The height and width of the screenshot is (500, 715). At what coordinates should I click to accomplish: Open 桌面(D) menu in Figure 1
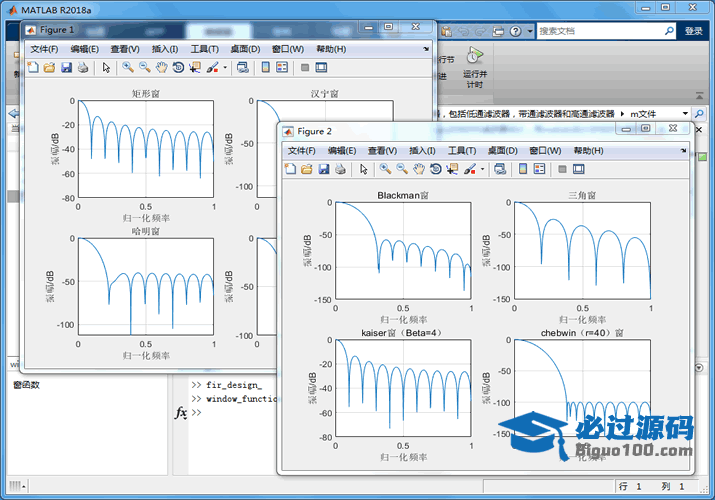click(x=245, y=49)
